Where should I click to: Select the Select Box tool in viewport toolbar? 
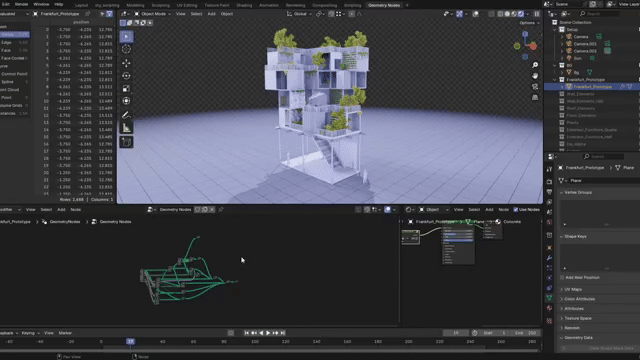(126, 37)
